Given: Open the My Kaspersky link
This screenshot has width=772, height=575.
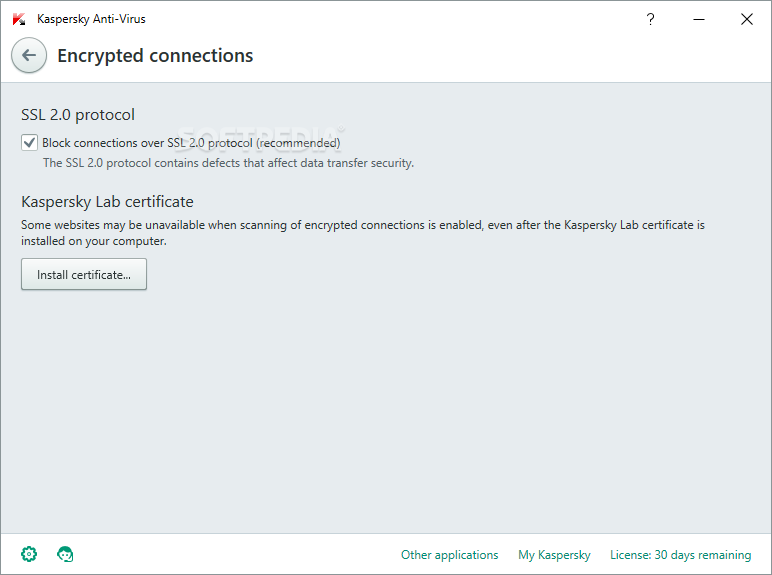Looking at the screenshot, I should [x=554, y=555].
